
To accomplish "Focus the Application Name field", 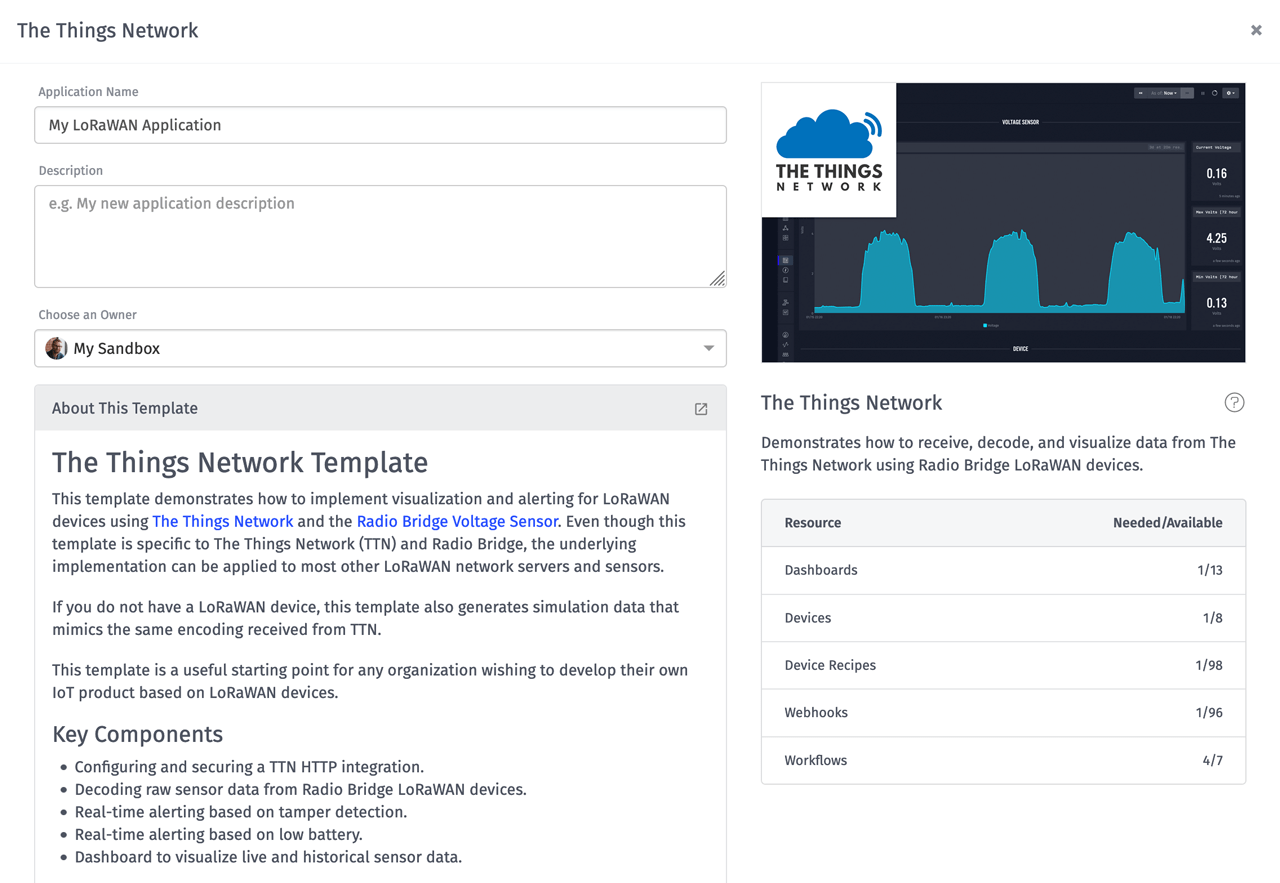I will [380, 125].
